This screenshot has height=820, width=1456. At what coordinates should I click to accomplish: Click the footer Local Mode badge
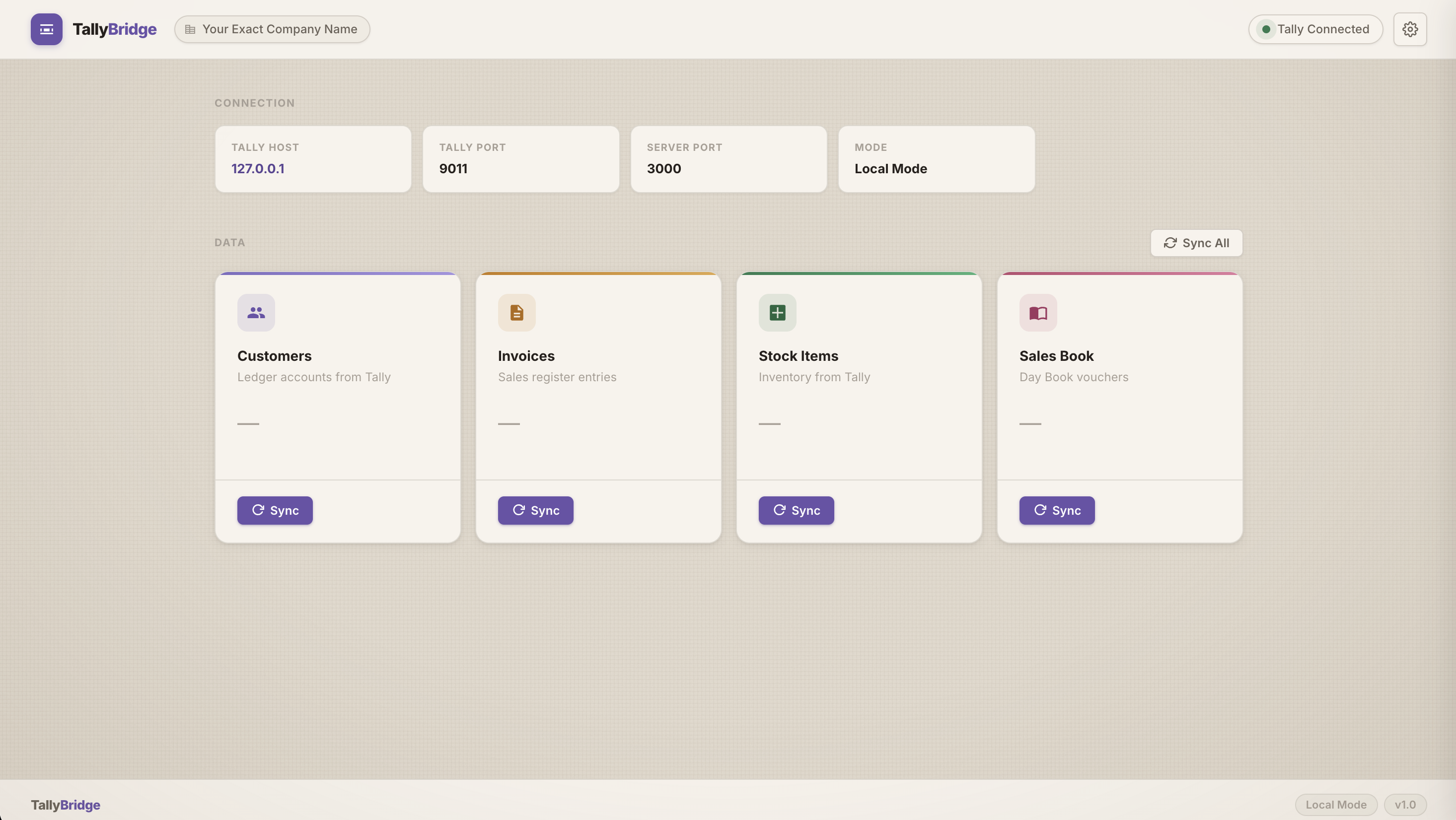pos(1336,804)
